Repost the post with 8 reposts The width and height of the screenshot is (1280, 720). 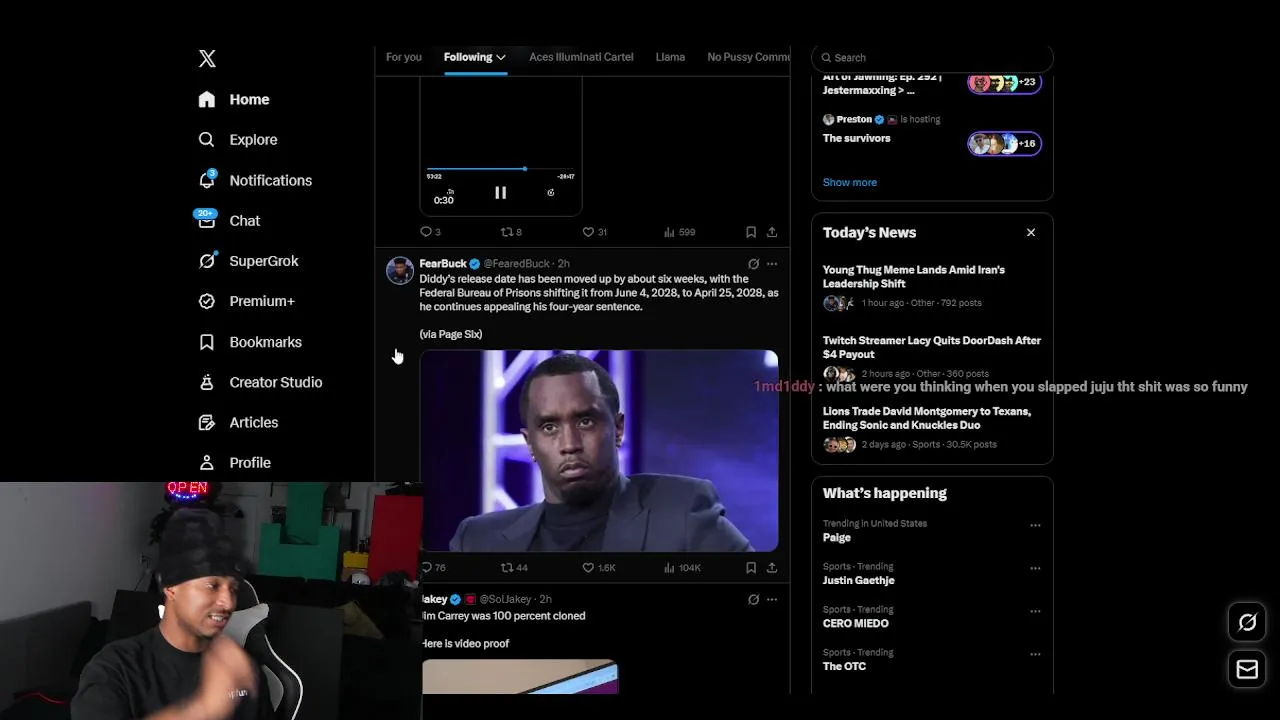tap(511, 232)
